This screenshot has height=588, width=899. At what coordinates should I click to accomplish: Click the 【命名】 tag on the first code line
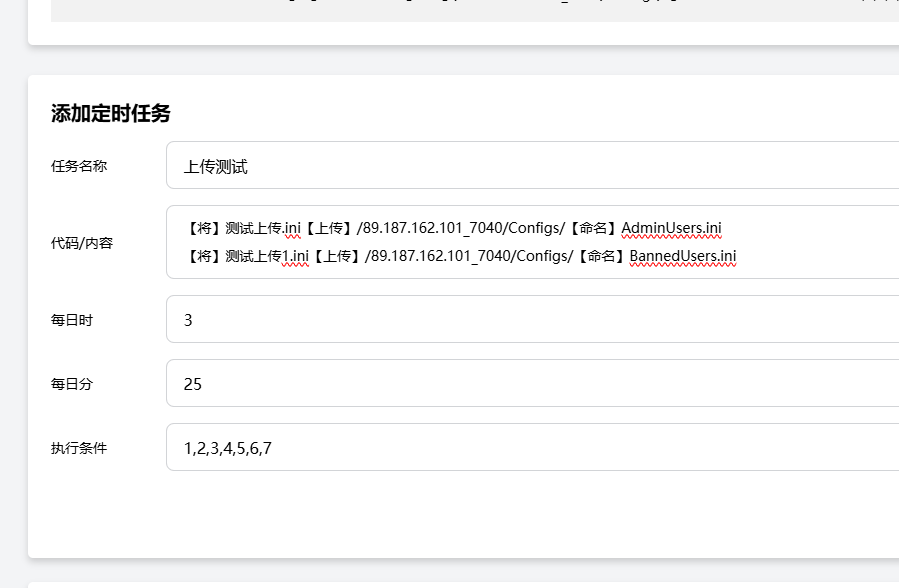click(x=594, y=229)
